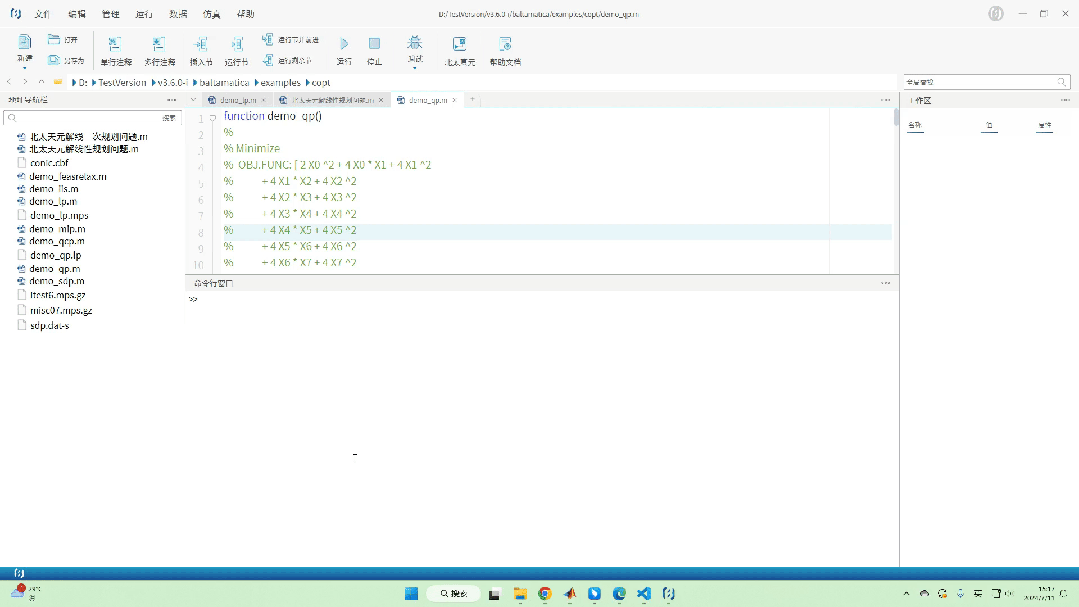
Task: Click the single-line comment (单行注释) icon
Action: pos(115,44)
